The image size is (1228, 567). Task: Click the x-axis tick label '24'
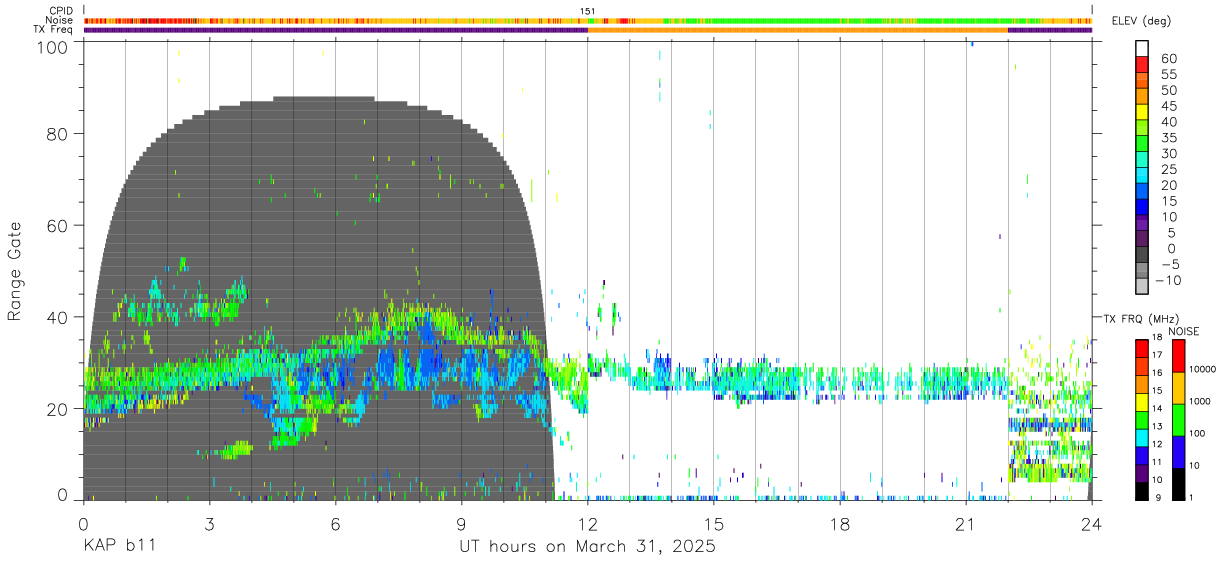[1091, 524]
